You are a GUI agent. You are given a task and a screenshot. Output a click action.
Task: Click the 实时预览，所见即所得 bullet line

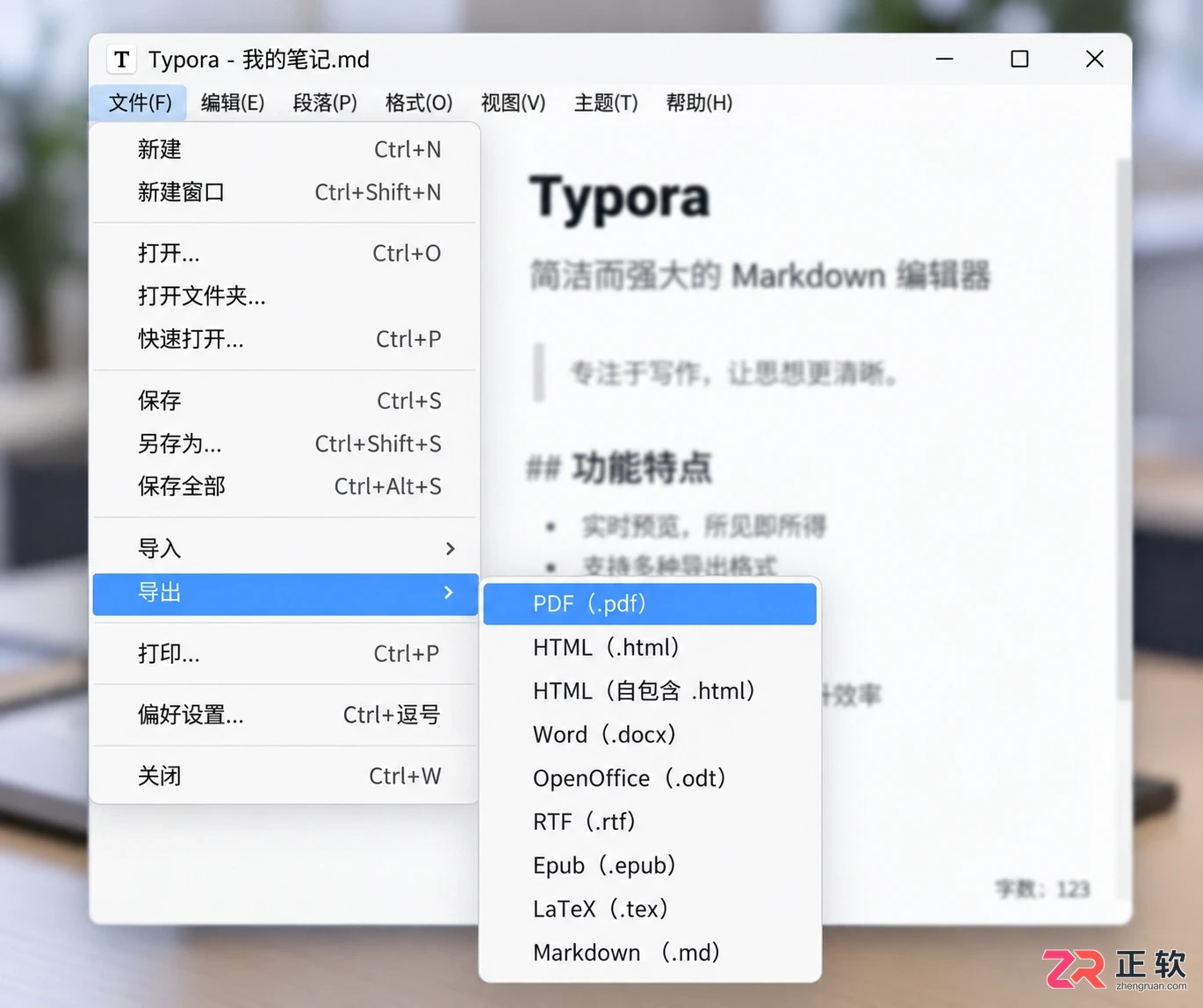(x=703, y=527)
